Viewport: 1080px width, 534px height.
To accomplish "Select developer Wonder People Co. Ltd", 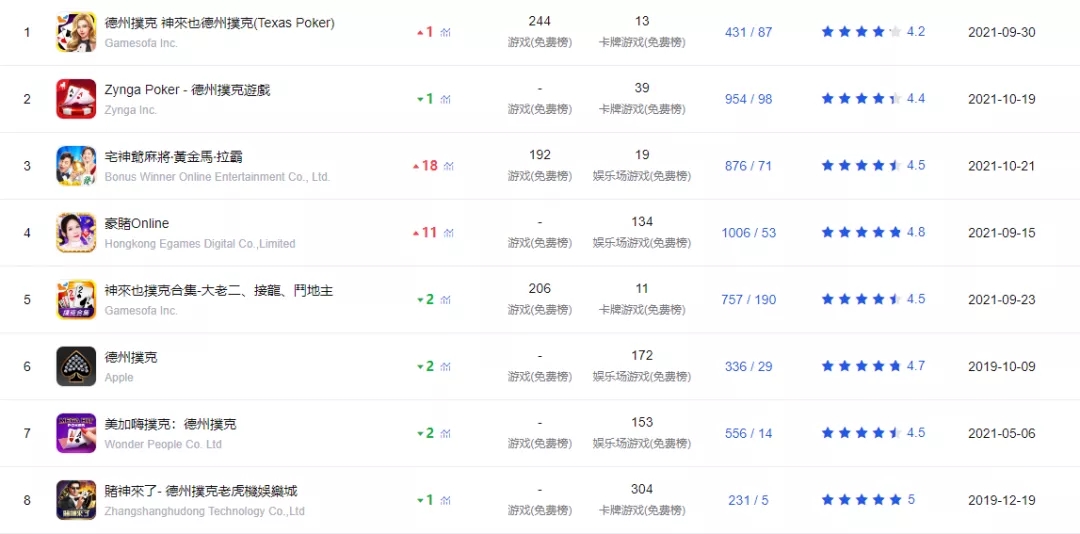I will point(163,444).
